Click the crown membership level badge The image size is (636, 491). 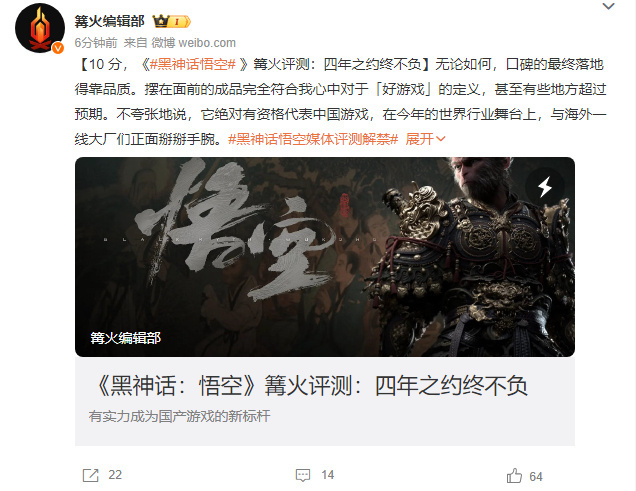tap(172, 21)
